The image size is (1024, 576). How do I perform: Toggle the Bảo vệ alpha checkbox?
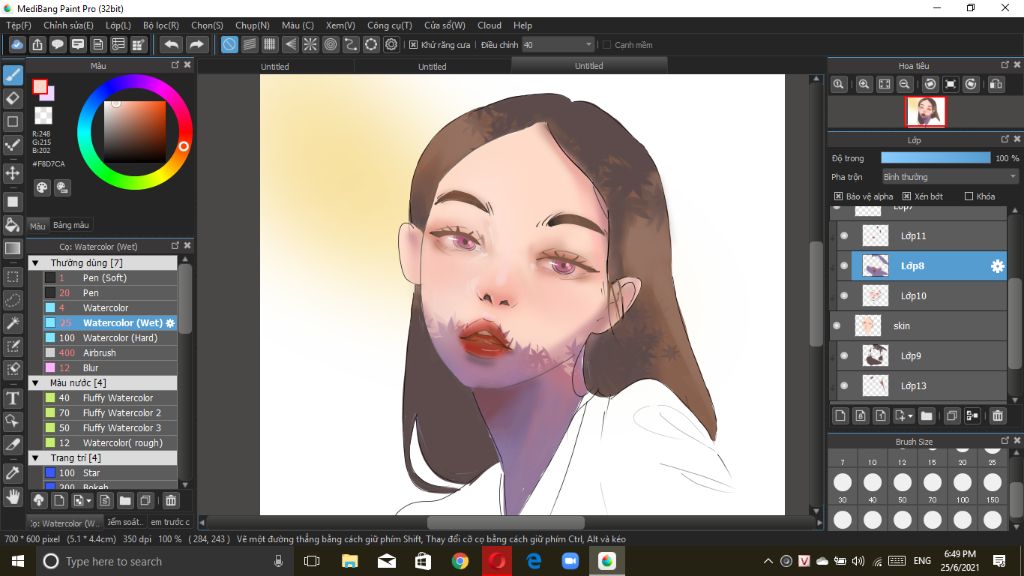coord(838,196)
